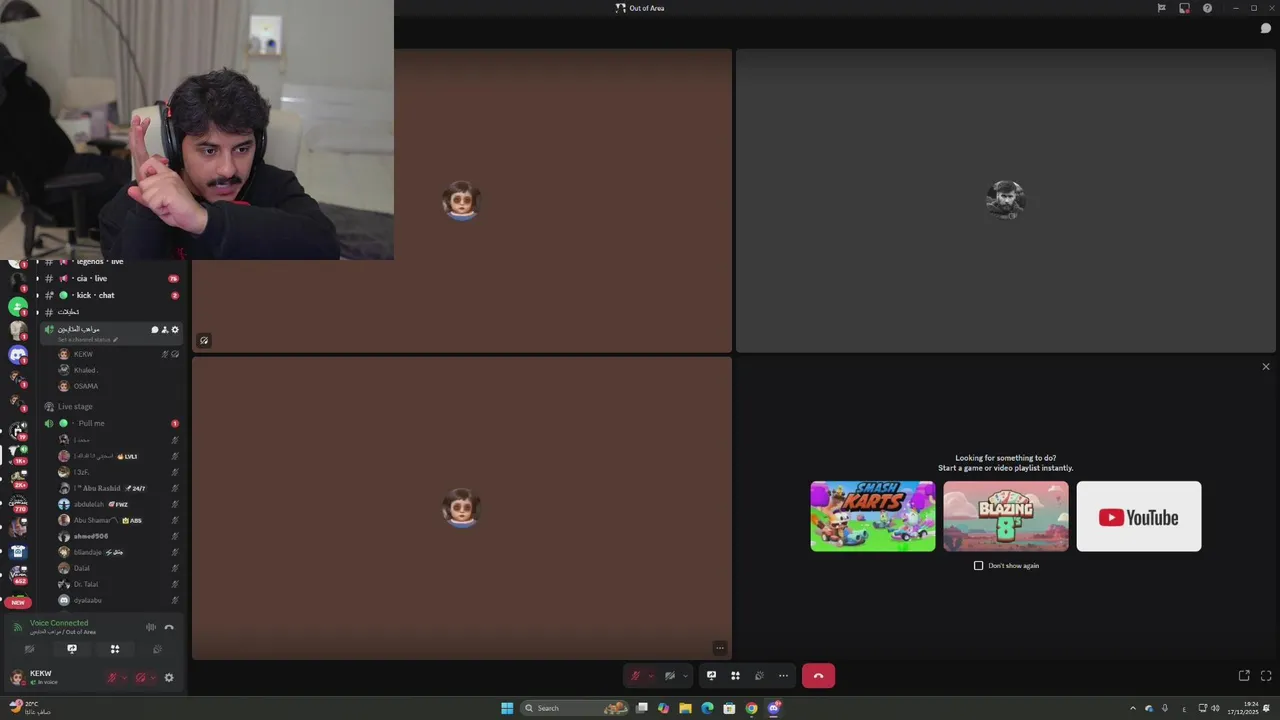This screenshot has width=1280, height=720.
Task: Show voice channel chat bubble at top right
Action: 1265,28
